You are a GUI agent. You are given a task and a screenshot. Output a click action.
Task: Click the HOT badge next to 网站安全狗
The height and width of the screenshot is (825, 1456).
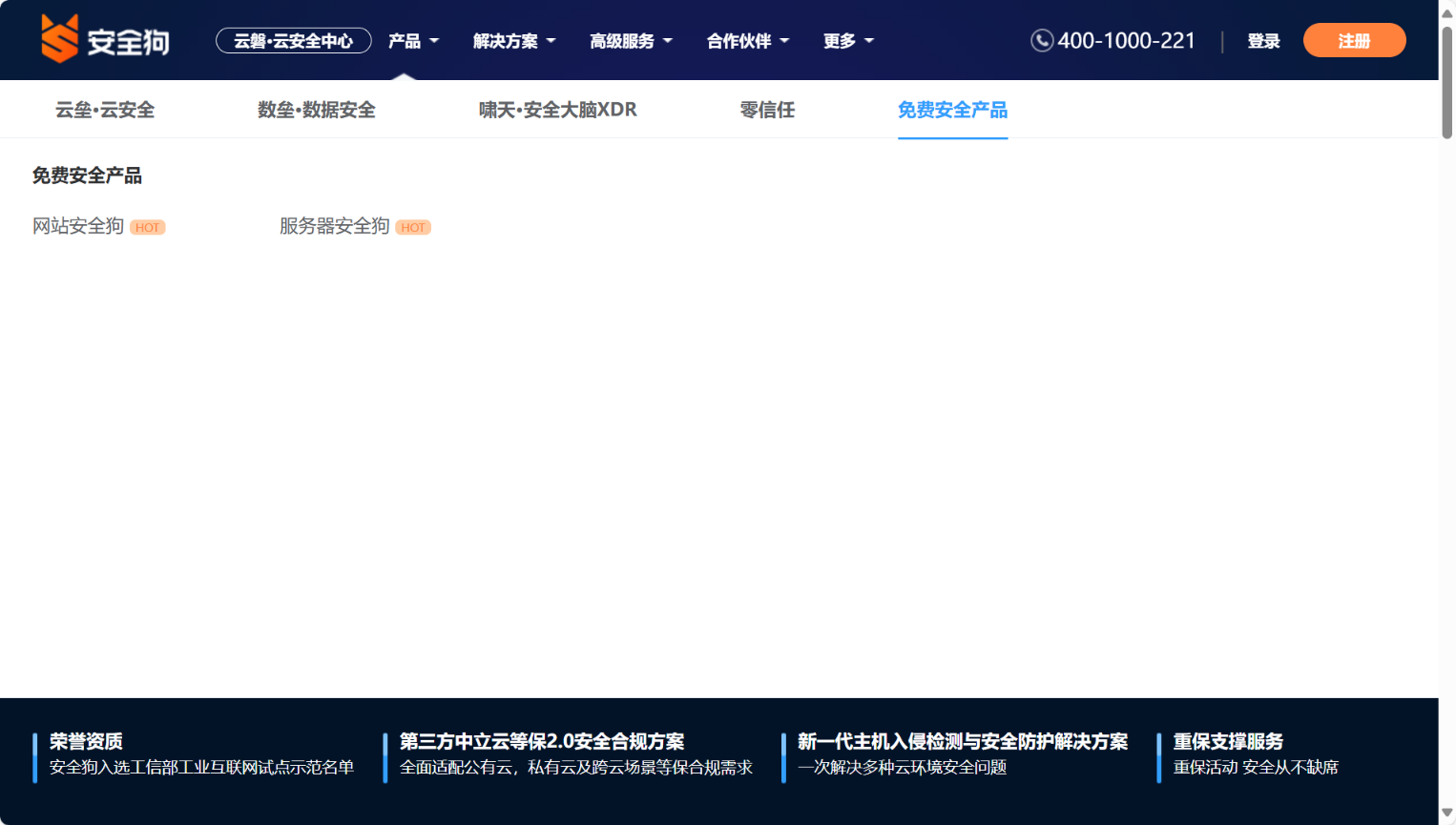[x=148, y=228]
